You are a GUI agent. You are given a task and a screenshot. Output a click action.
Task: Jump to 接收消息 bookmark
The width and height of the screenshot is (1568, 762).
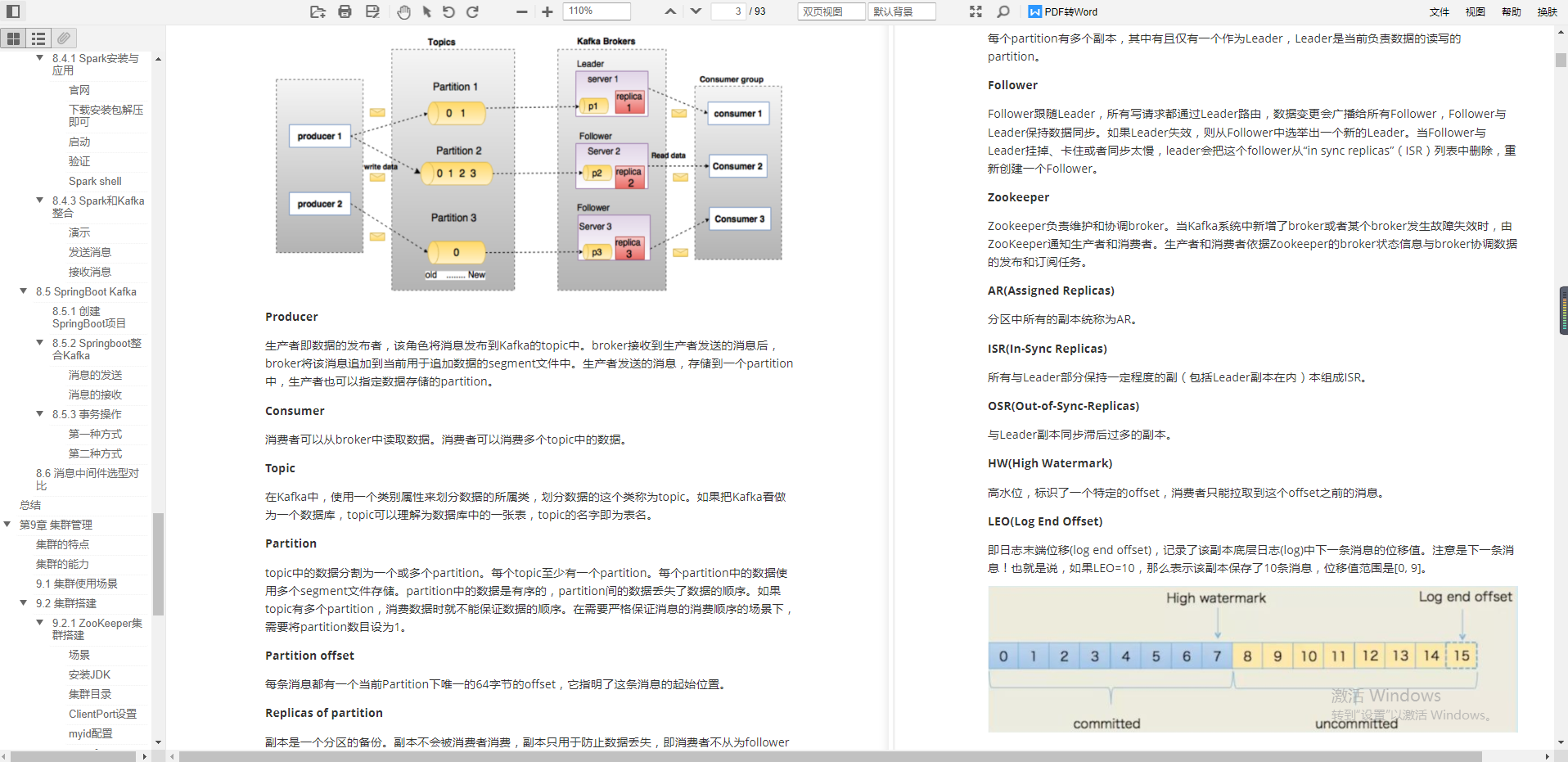coord(90,272)
